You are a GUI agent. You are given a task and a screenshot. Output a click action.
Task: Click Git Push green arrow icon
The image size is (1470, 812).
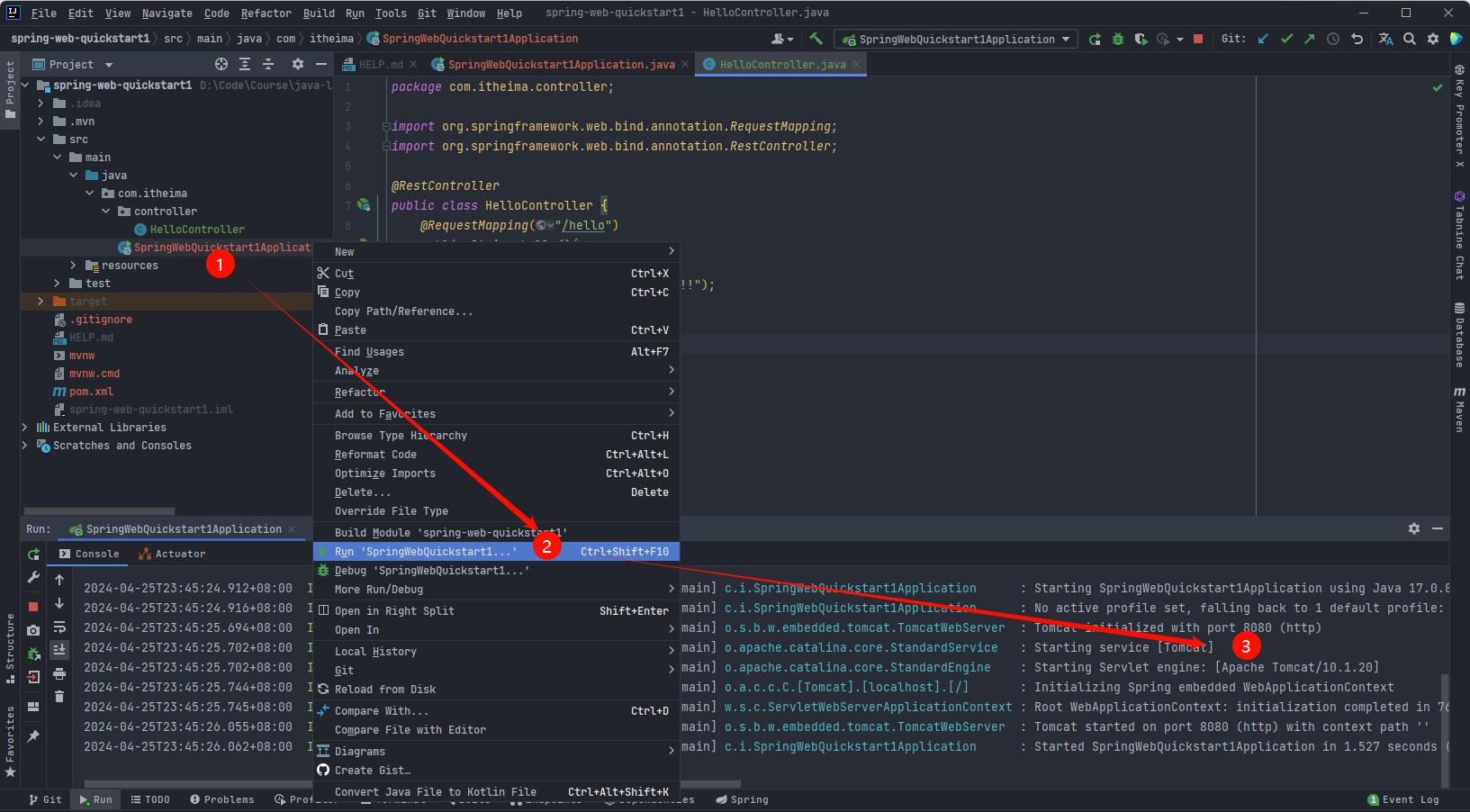pyautogui.click(x=1310, y=39)
